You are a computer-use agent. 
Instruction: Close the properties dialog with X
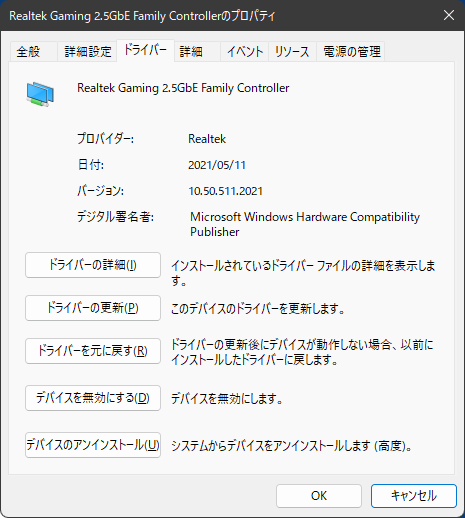(449, 15)
